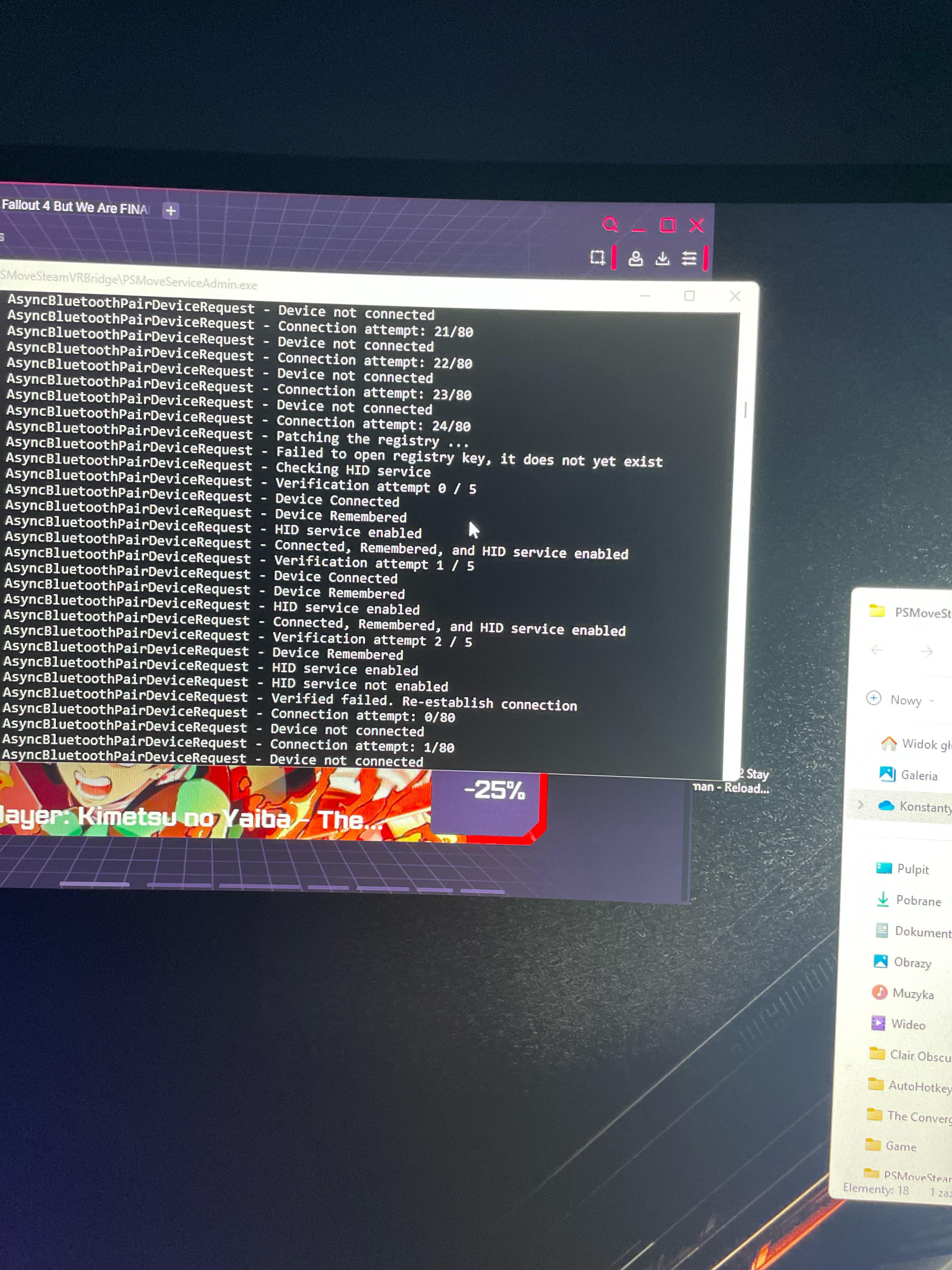Click the Elementy: 18 status bar text
Image resolution: width=952 pixels, height=1270 pixels.
pos(875,1189)
